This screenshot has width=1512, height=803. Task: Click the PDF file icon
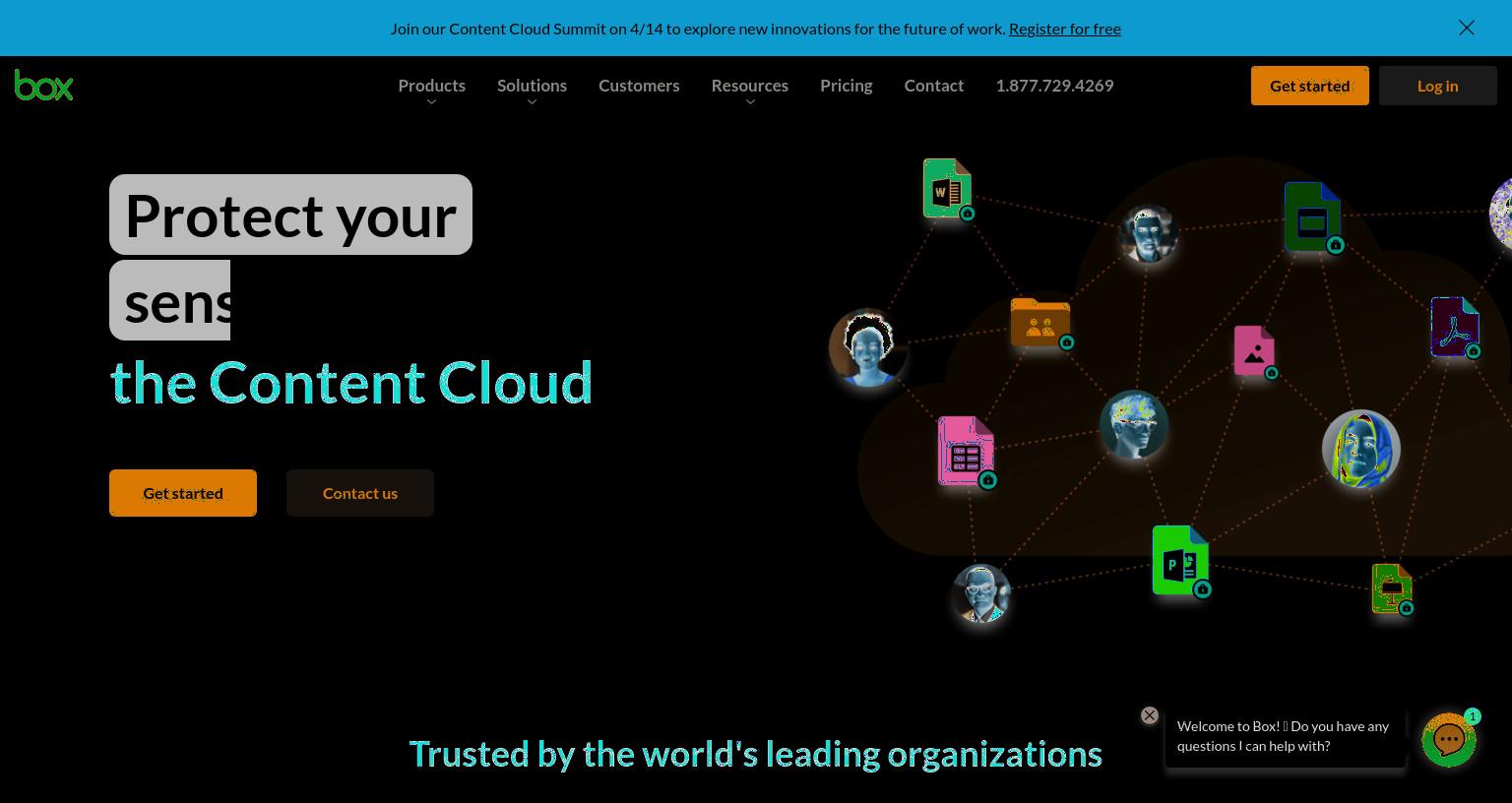(1455, 327)
